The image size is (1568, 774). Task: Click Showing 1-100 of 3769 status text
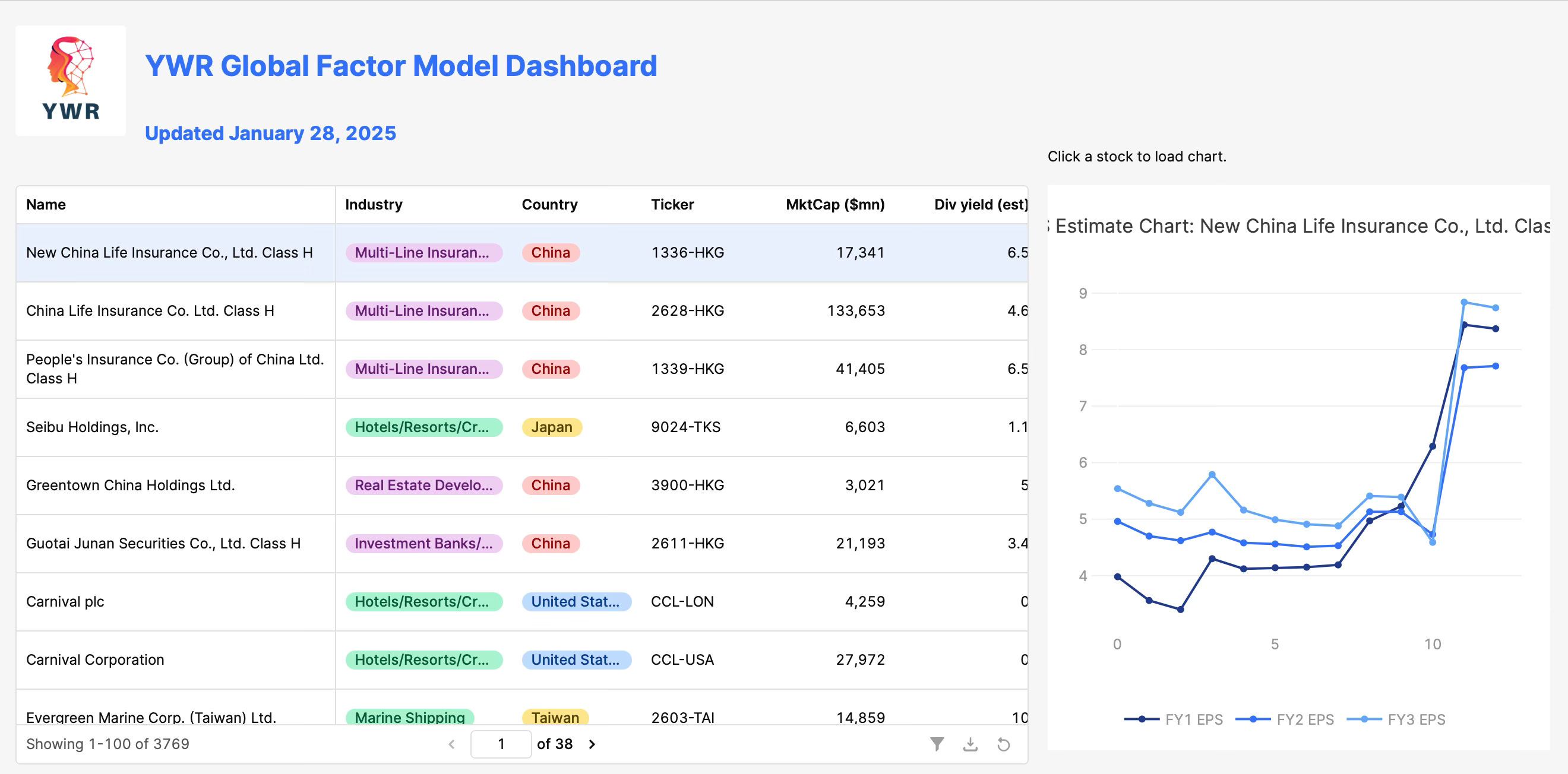click(x=108, y=744)
